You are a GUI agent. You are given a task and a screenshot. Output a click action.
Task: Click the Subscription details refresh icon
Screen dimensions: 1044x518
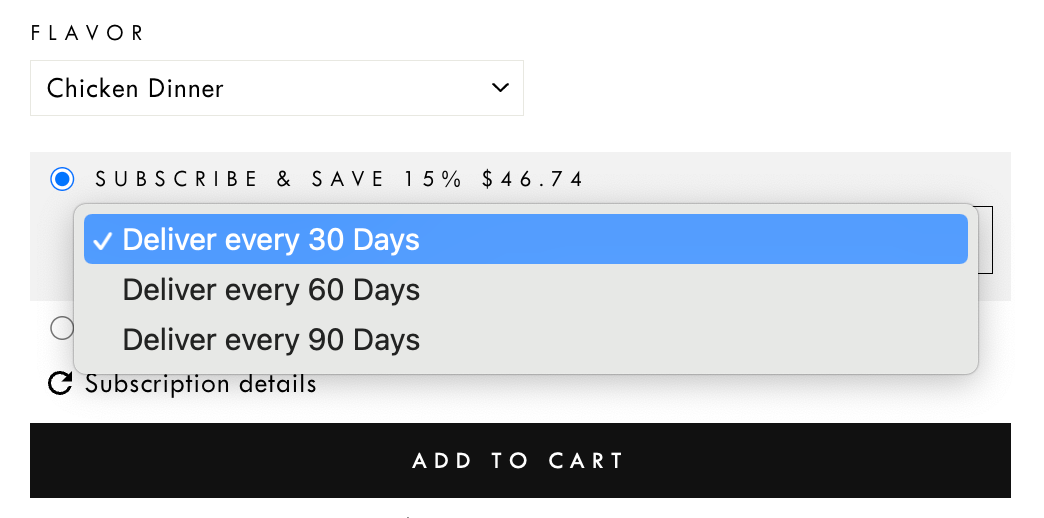[x=60, y=383]
